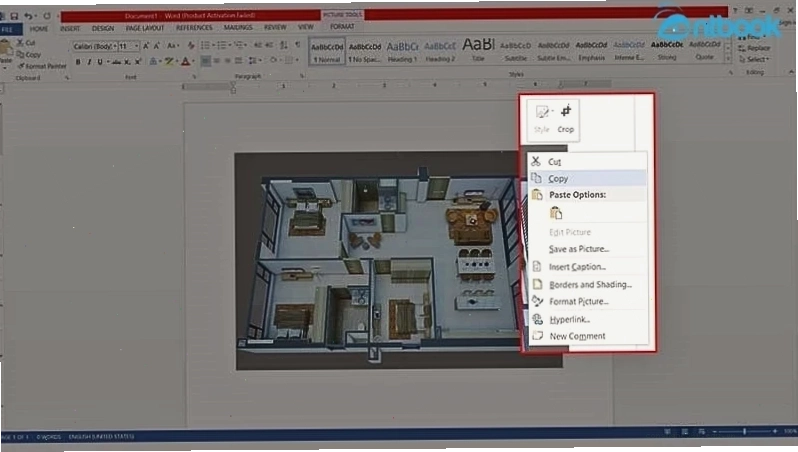The width and height of the screenshot is (798, 452).
Task: Toggle Superscript formatting
Action: click(138, 62)
